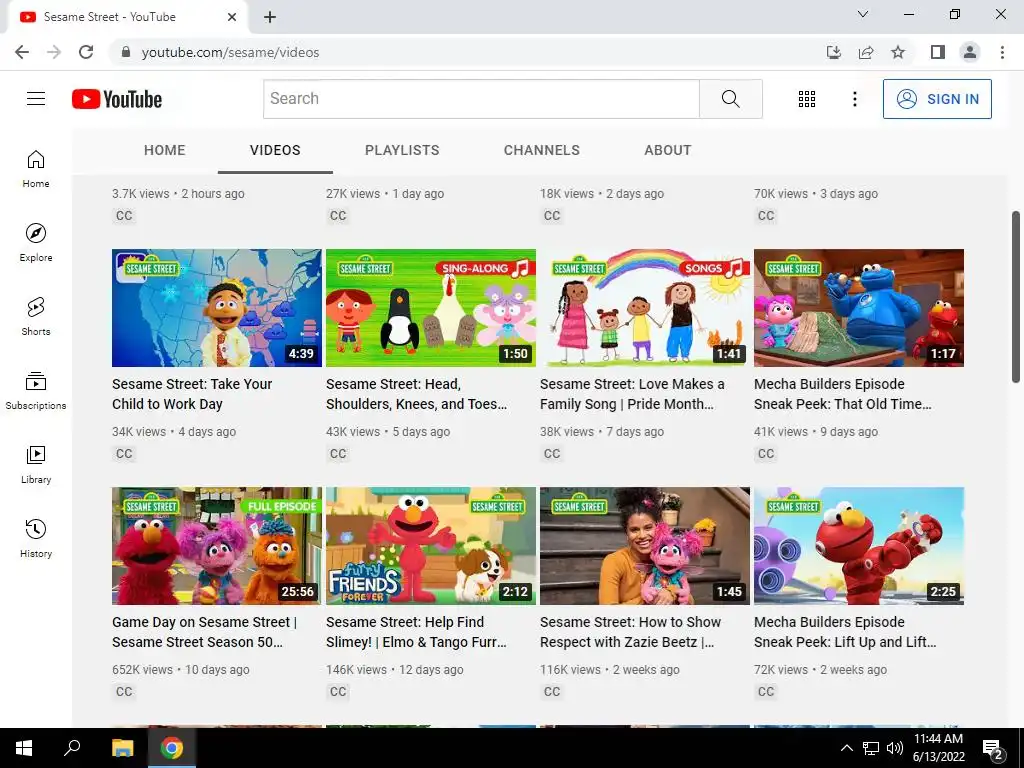
Task: Open Shorts in the sidebar
Action: (x=36, y=317)
